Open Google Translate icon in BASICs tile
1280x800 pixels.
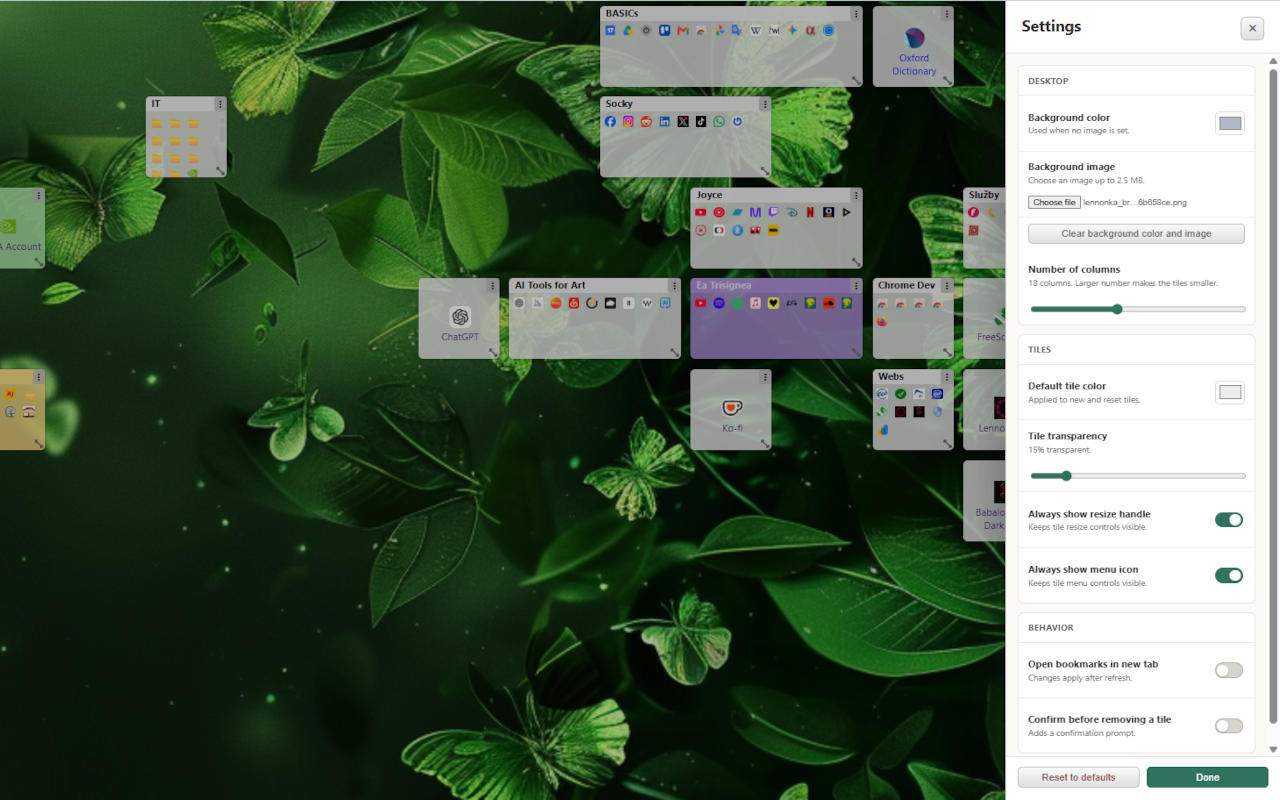tap(737, 31)
